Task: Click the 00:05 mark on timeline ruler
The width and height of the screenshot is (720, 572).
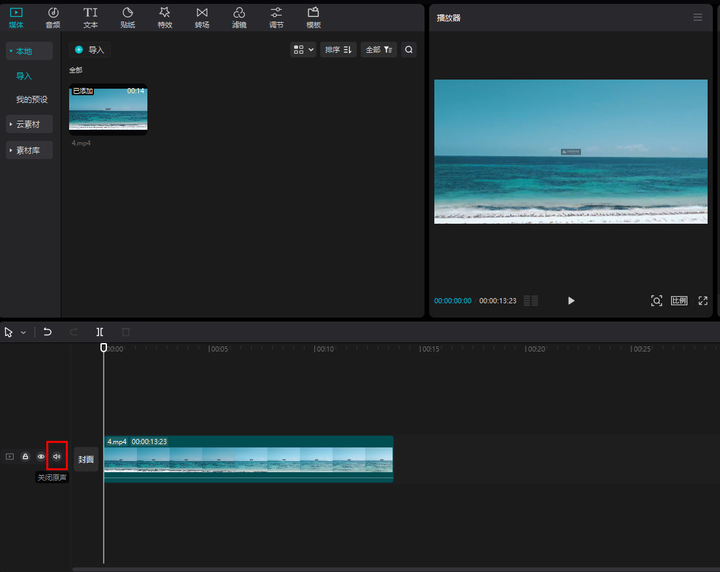Action: coord(218,349)
